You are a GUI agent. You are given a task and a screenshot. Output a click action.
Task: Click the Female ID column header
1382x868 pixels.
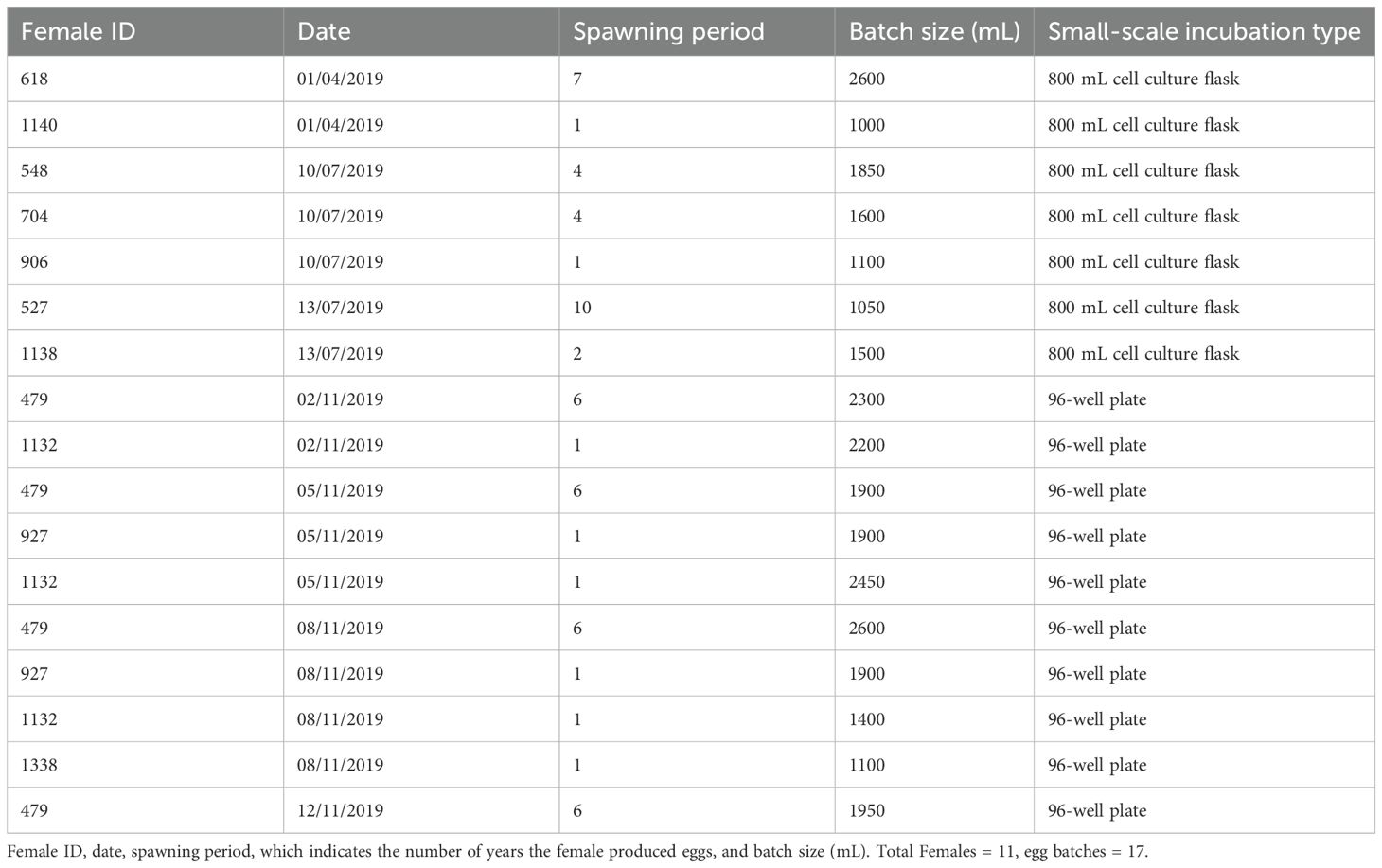coord(78,32)
